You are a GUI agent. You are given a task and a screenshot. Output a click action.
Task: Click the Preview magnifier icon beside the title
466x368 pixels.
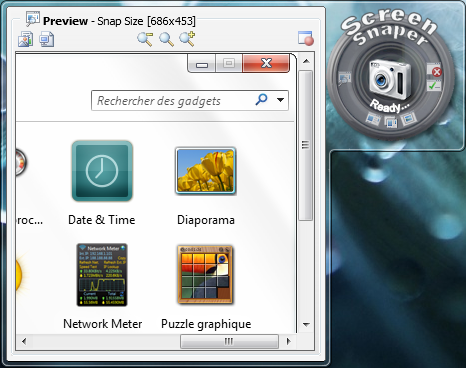pos(33,19)
